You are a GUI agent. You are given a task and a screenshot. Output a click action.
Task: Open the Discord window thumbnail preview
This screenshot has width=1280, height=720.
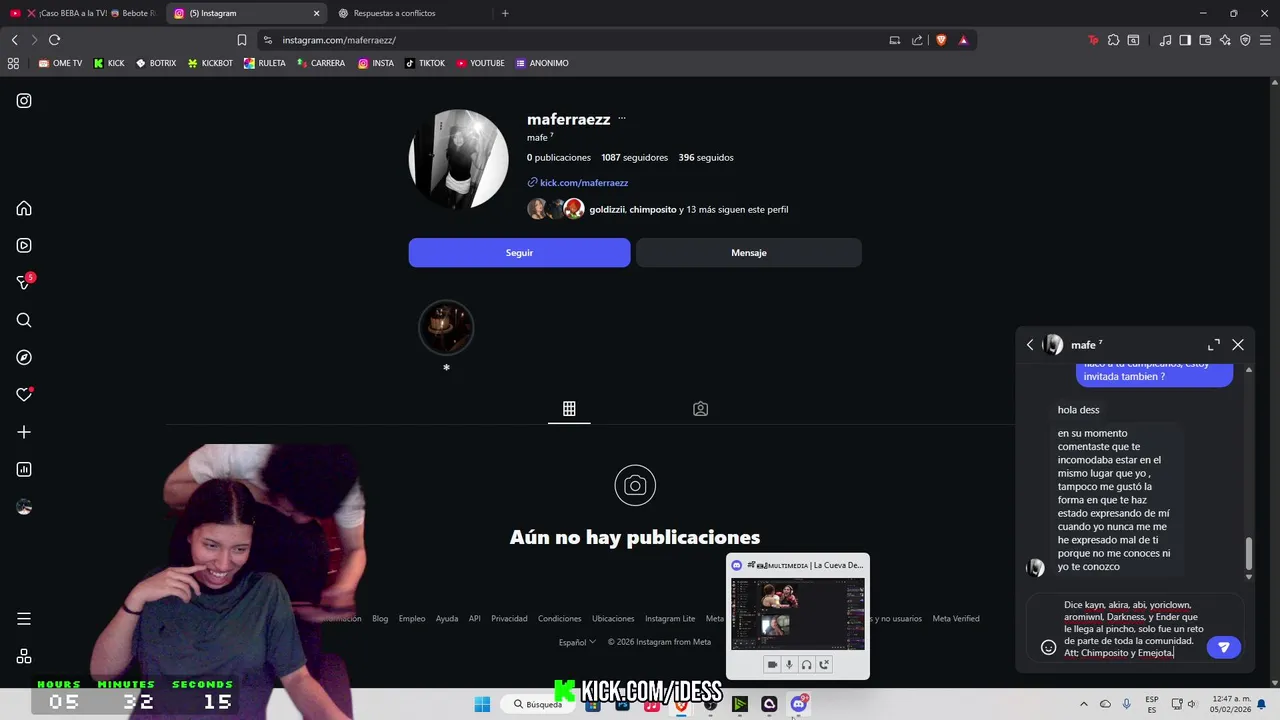798,613
